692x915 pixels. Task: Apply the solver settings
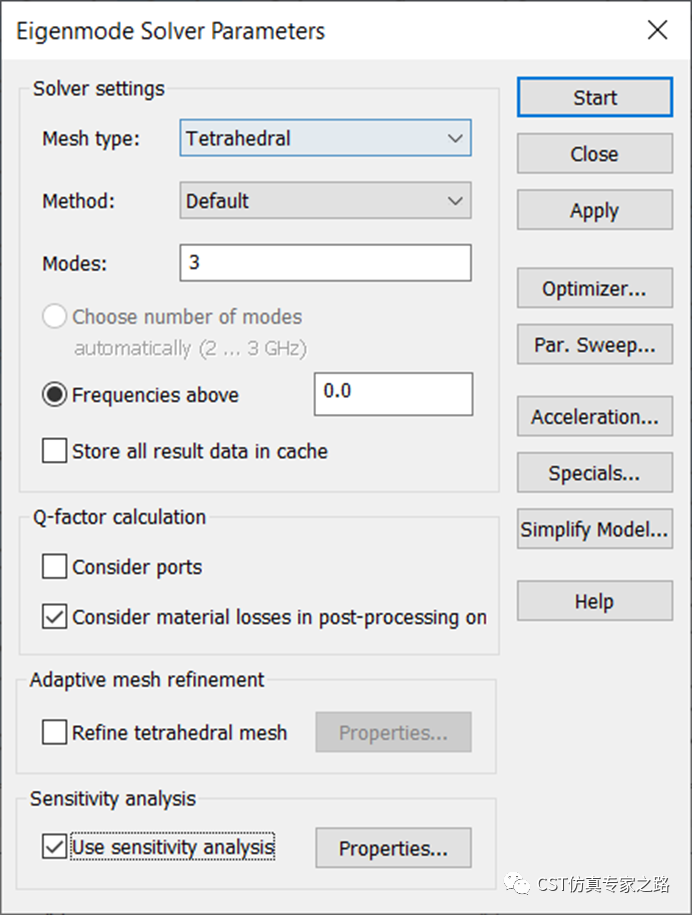tap(595, 210)
